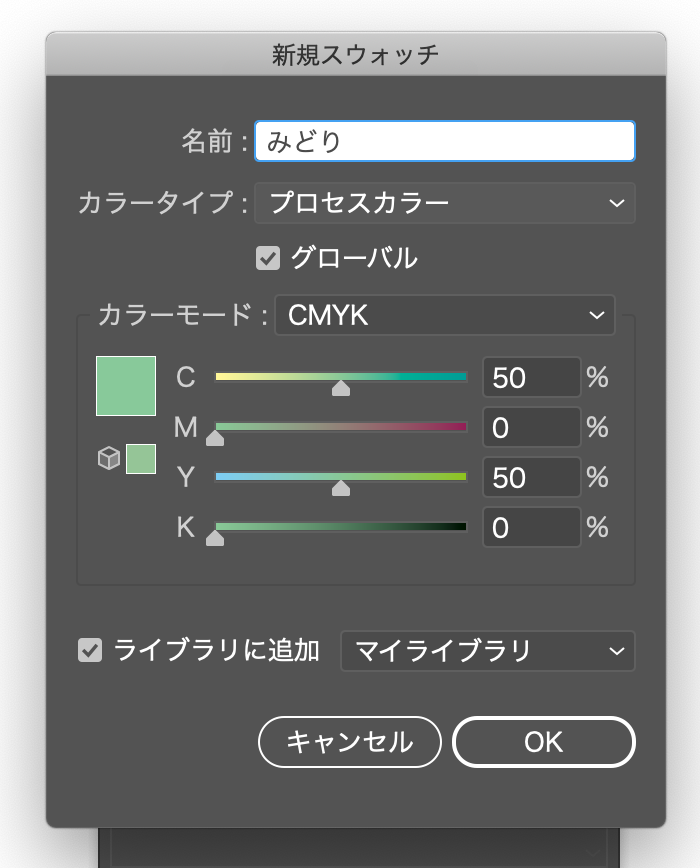Click the 名前 text field containing みどり
The width and height of the screenshot is (700, 868).
pos(445,141)
